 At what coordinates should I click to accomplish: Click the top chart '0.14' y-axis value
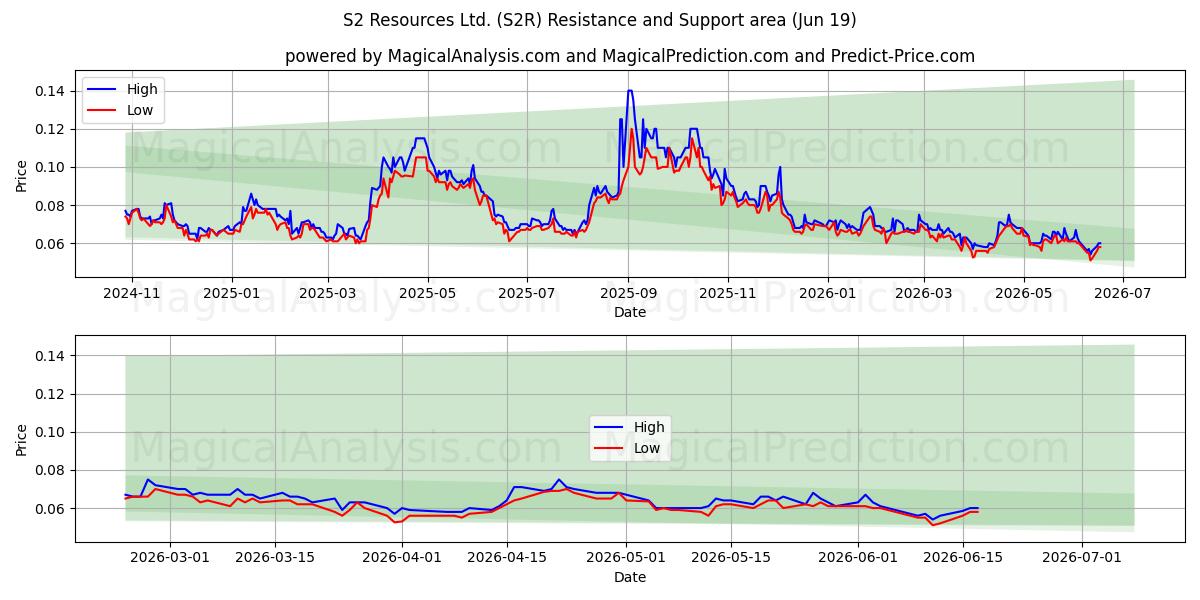pyautogui.click(x=51, y=91)
